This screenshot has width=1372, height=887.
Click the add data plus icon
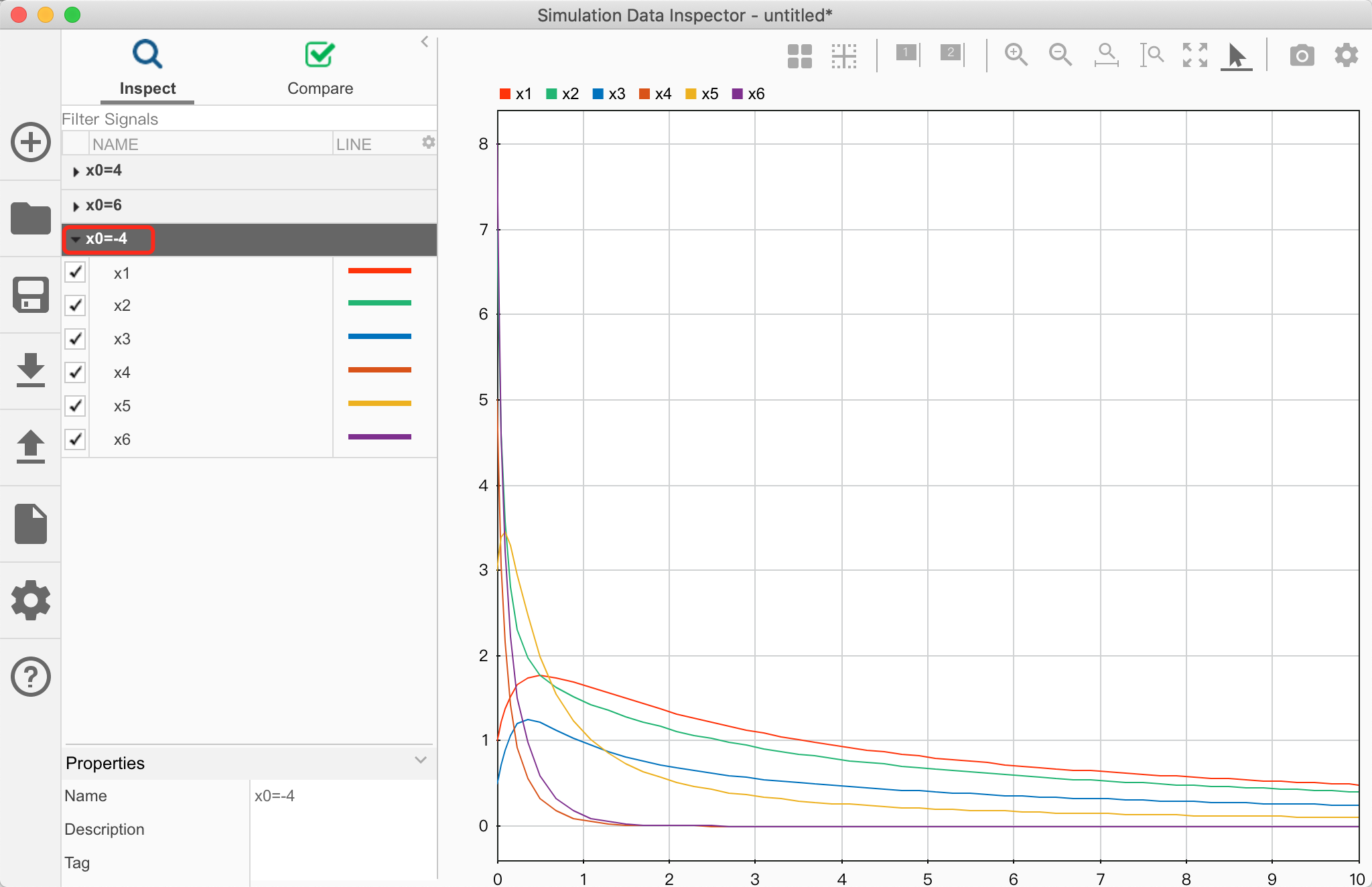(x=31, y=142)
